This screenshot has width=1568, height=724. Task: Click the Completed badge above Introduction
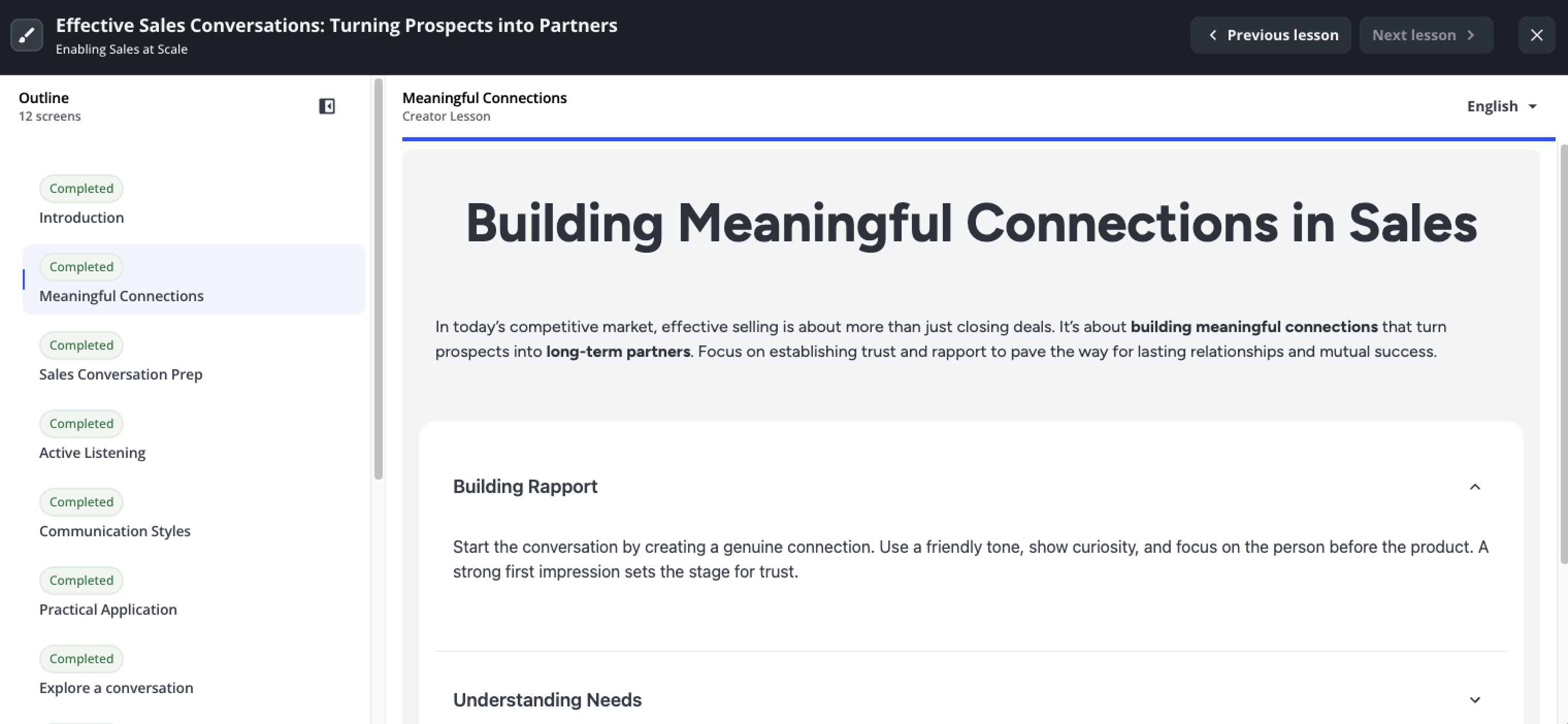pyautogui.click(x=81, y=189)
